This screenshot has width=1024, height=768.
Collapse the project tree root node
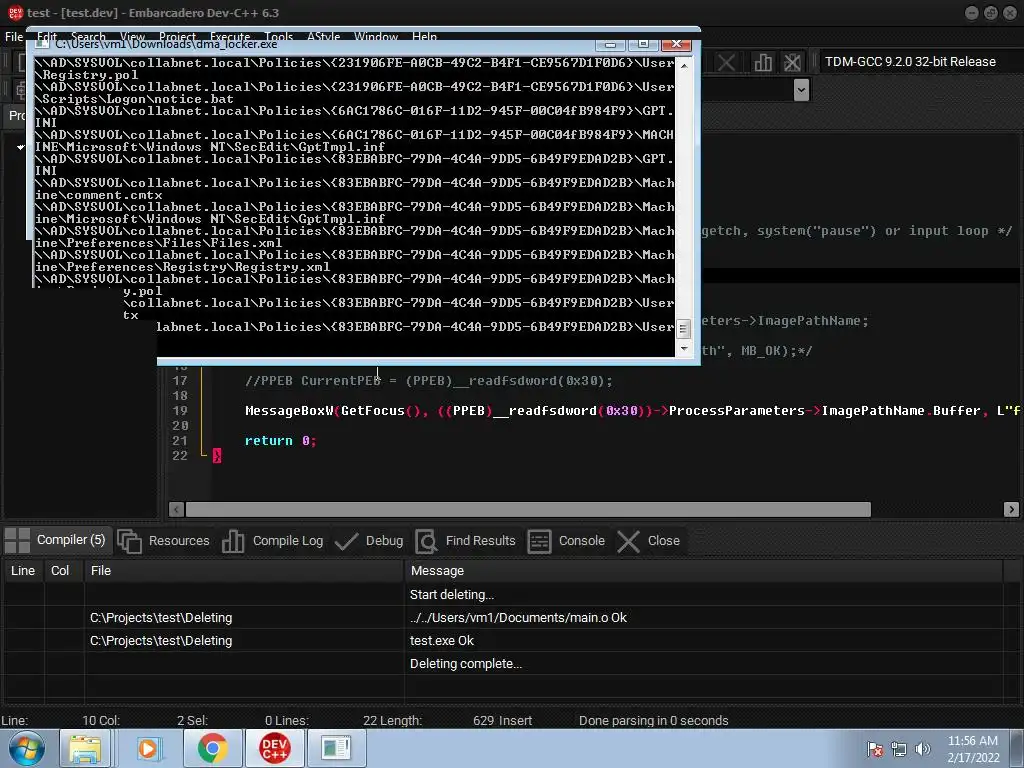(20, 147)
